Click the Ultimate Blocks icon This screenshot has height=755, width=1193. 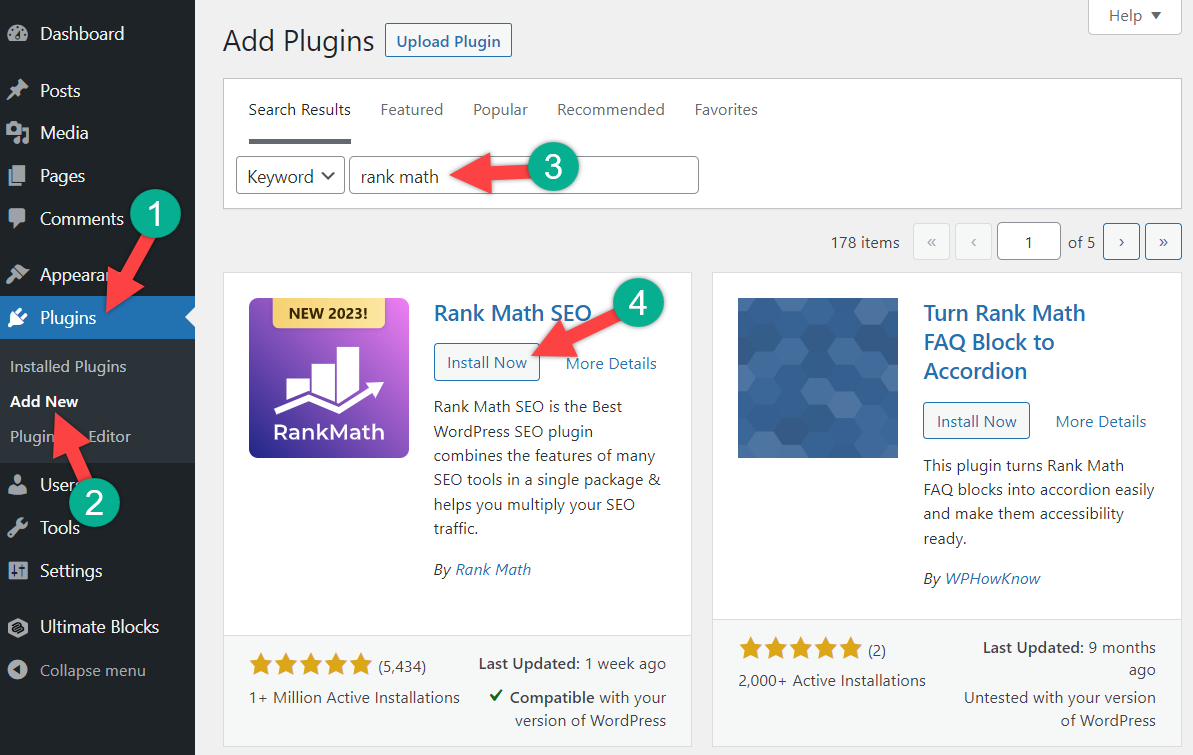coord(17,627)
